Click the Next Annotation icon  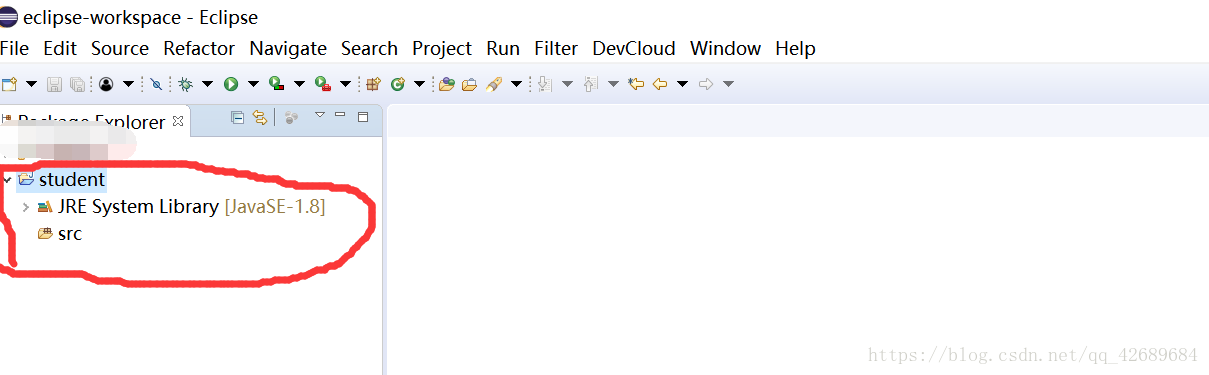point(544,84)
